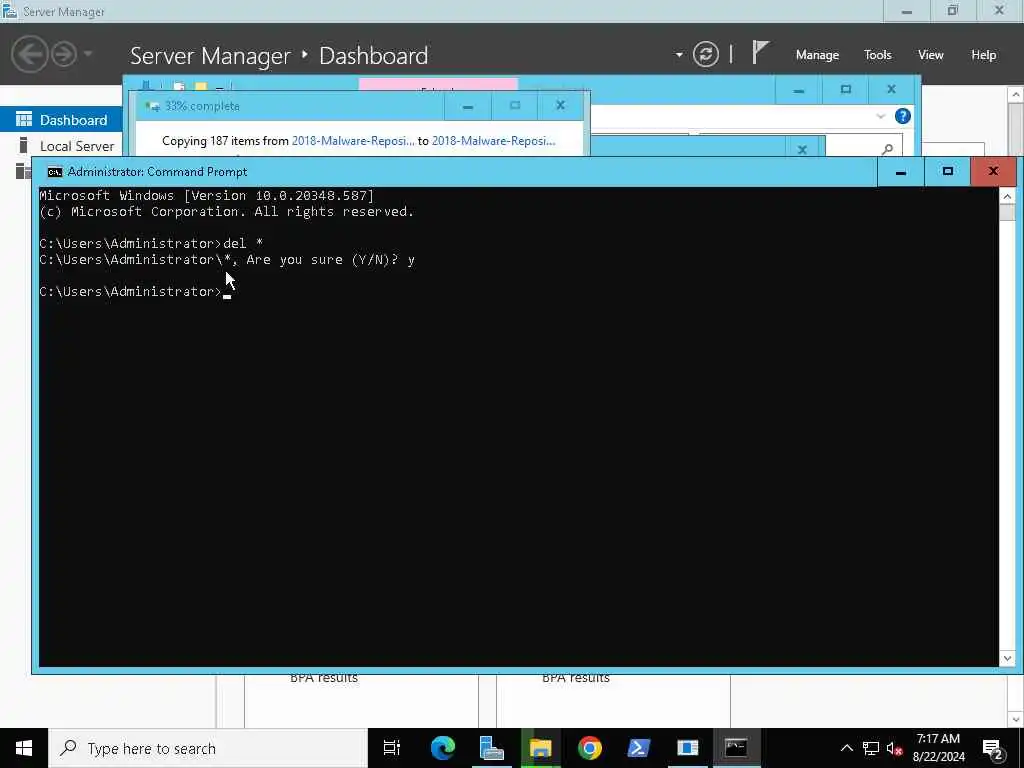
Task: Click the Dashboard breadcrumb in the header
Action: pyautogui.click(x=374, y=56)
